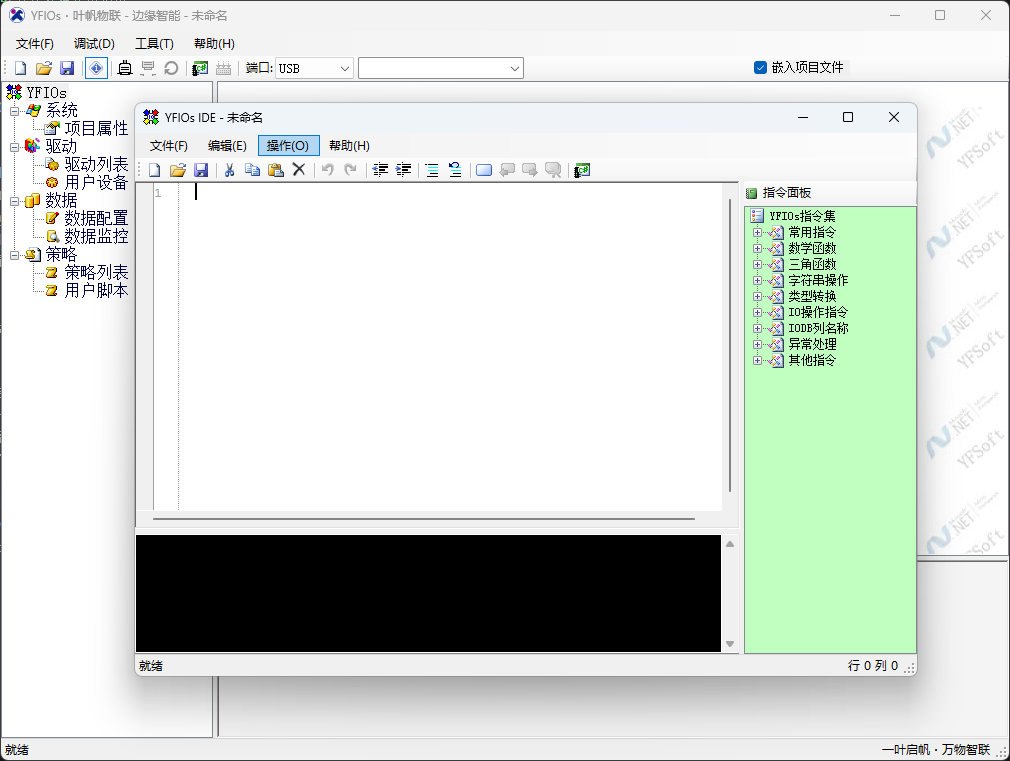This screenshot has width=1010, height=761.
Task: Click the Paste clipboard icon in IDE toolbar
Action: 276,170
